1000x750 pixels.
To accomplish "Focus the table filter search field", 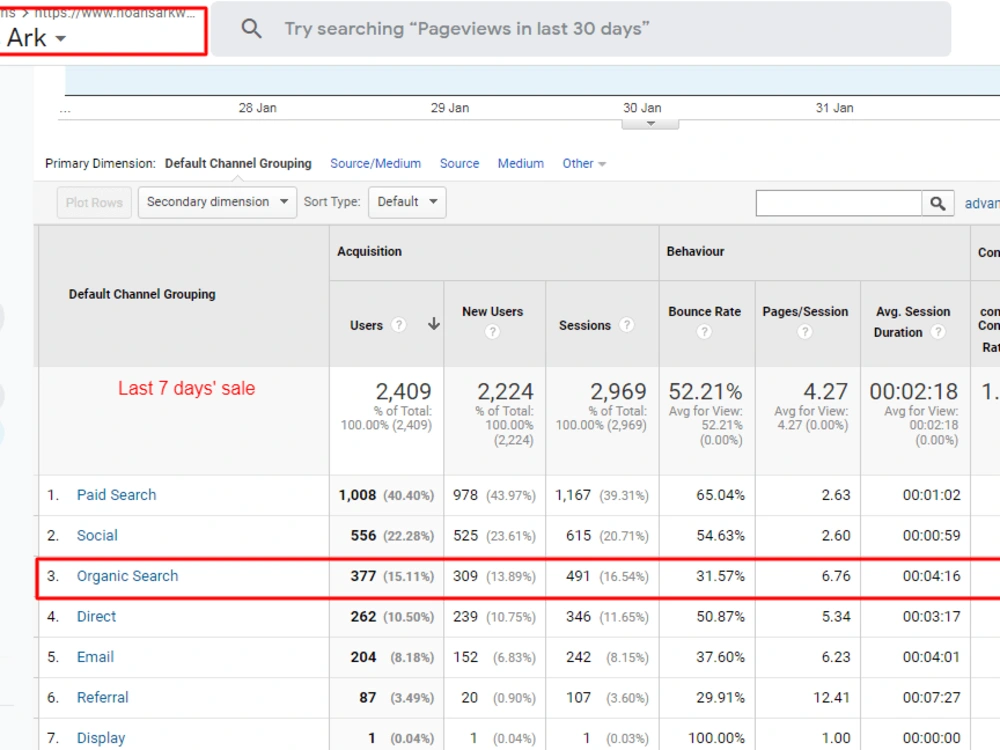I will click(839, 203).
